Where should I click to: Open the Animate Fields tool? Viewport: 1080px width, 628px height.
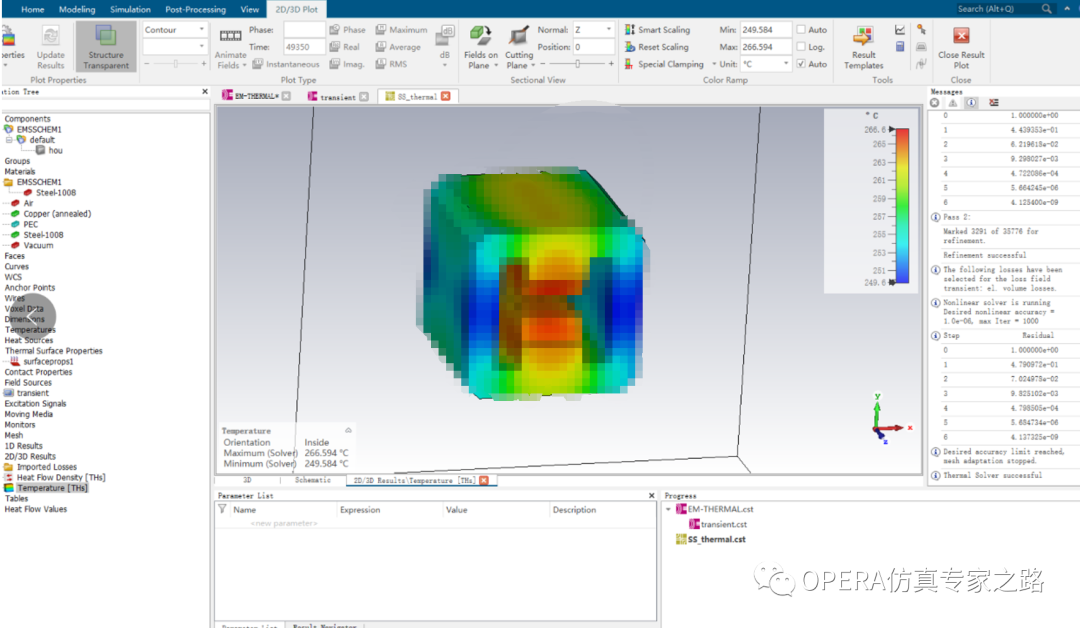click(x=231, y=49)
